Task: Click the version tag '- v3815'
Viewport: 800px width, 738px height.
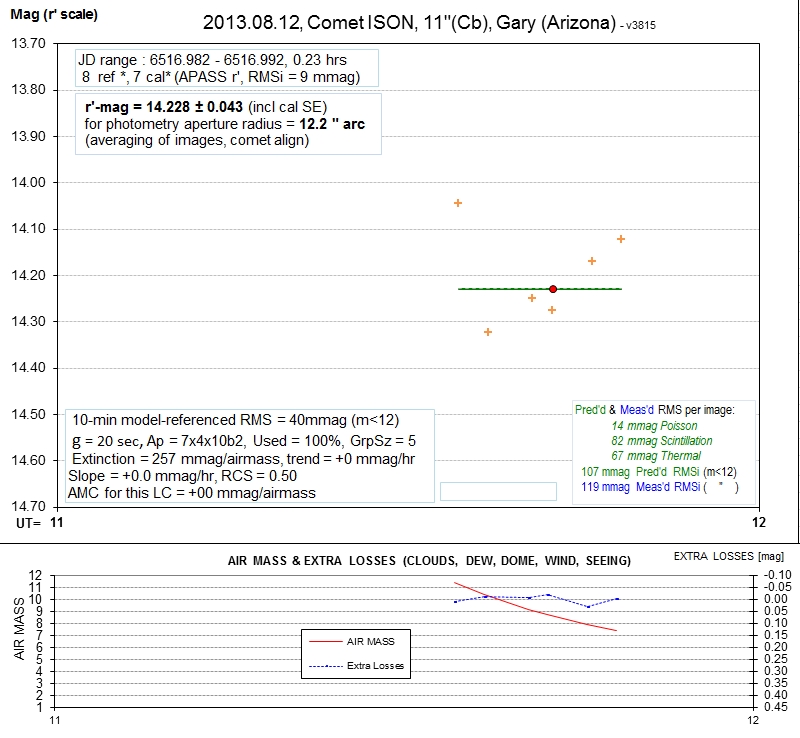Action: pyautogui.click(x=638, y=25)
